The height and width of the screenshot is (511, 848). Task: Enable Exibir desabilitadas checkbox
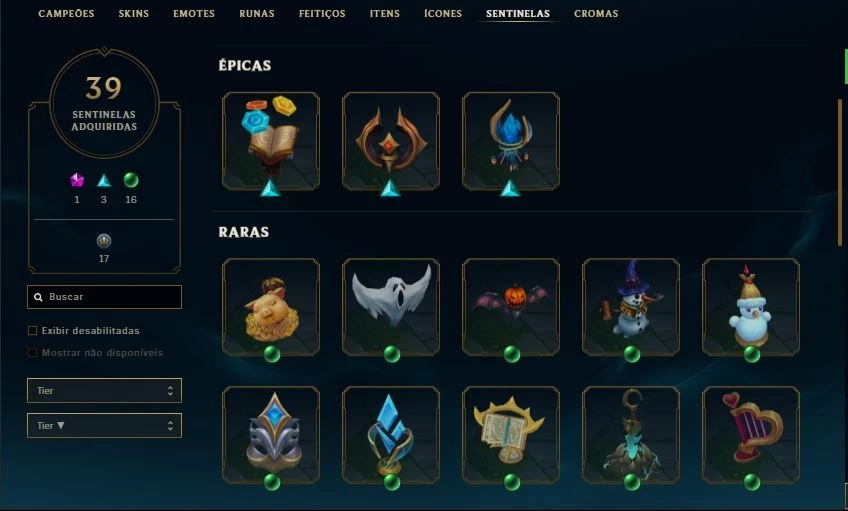pyautogui.click(x=32, y=330)
